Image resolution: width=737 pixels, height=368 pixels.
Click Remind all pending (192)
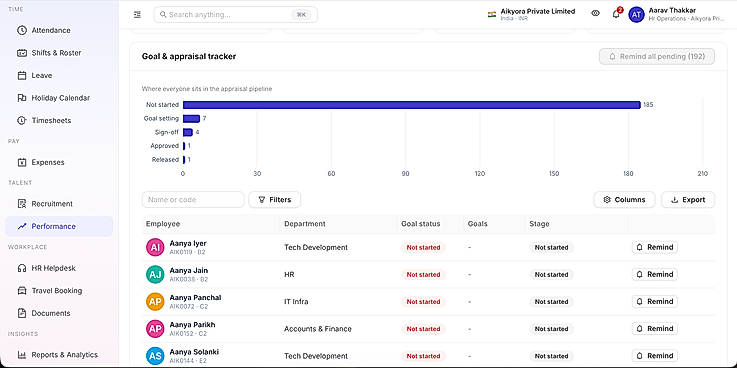[x=657, y=56]
